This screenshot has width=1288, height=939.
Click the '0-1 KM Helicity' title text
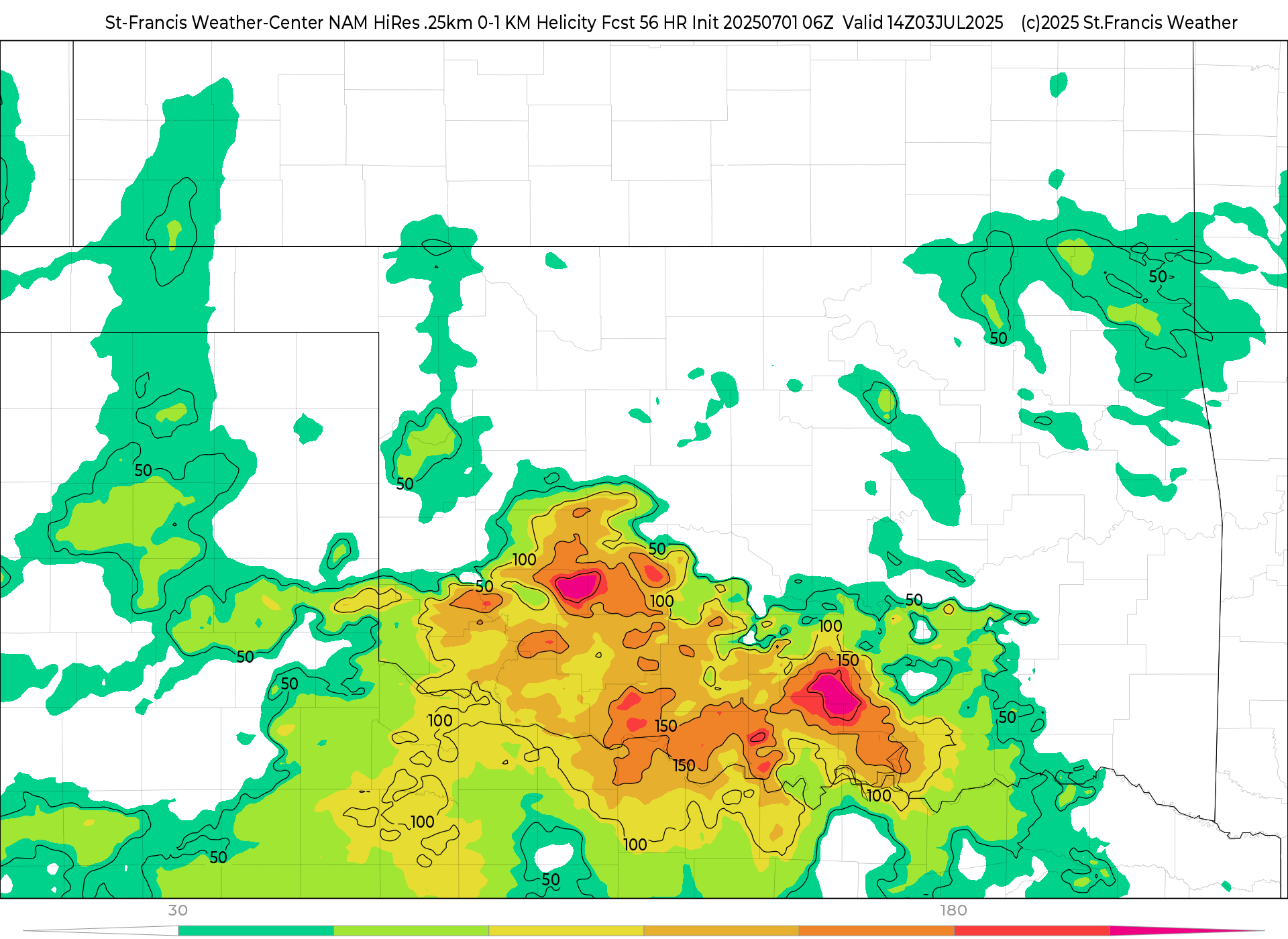537,23
